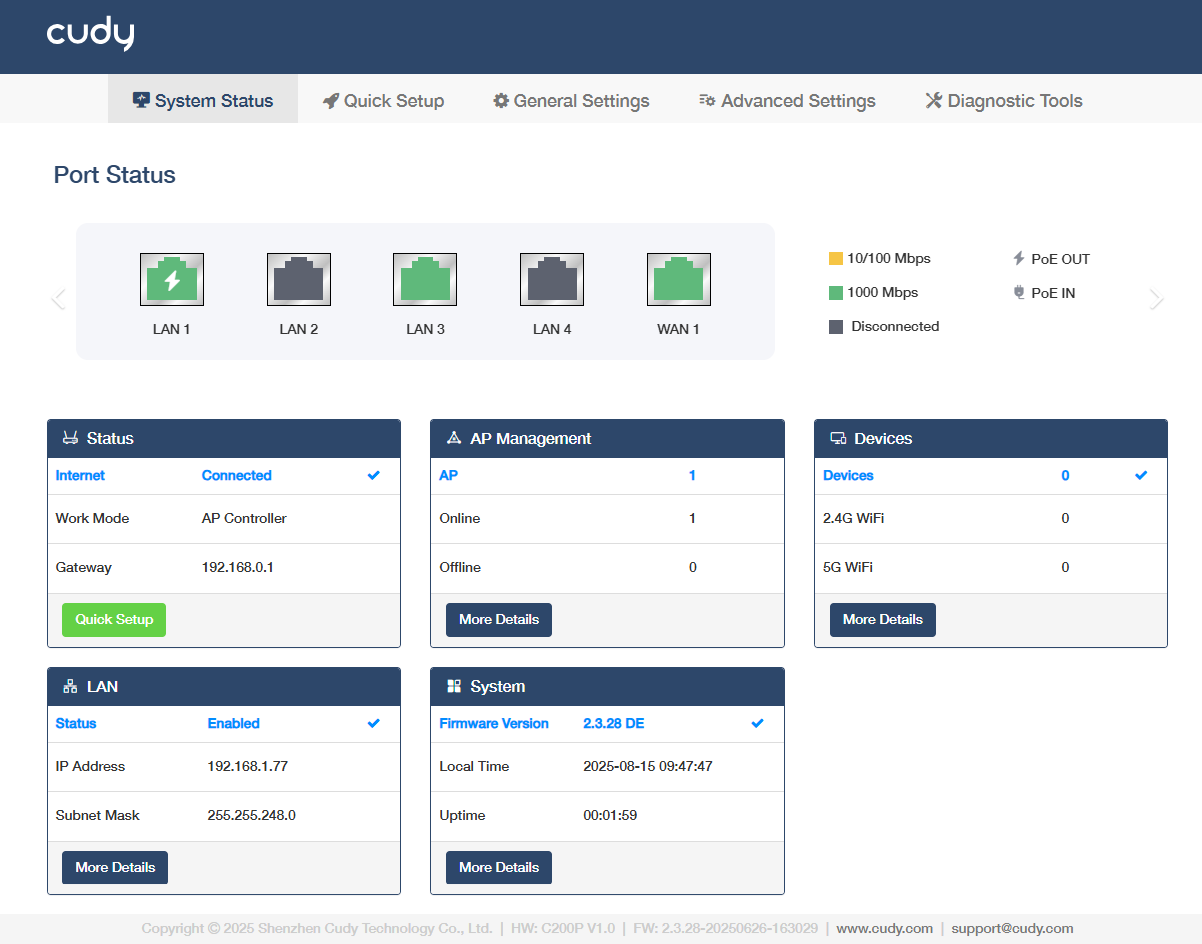Viewport: 1202px width, 944px height.
Task: Click the Online row label in AP Management
Action: [460, 518]
